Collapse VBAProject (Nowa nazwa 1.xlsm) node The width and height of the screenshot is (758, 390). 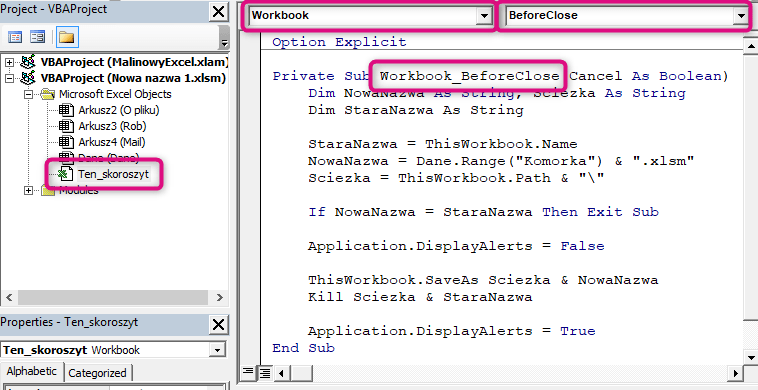click(x=9, y=78)
